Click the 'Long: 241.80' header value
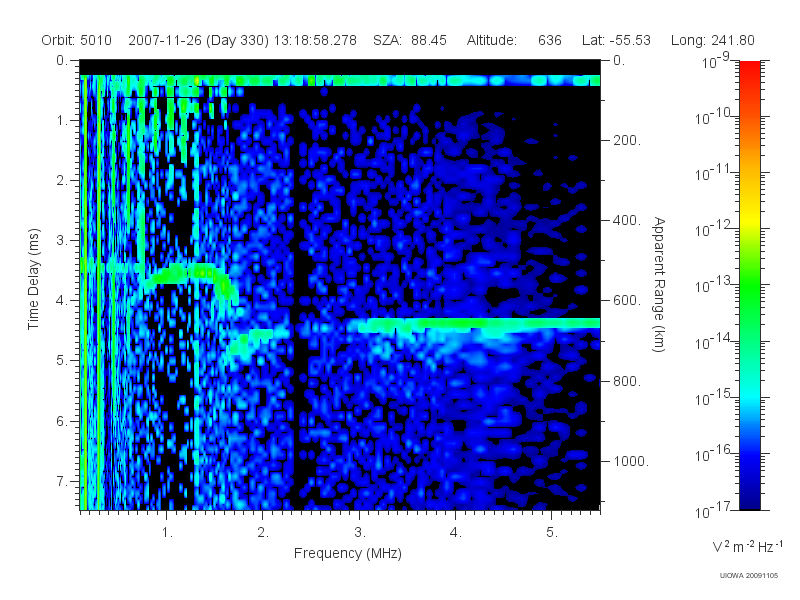Screen dimensions: 800x600 click(712, 40)
